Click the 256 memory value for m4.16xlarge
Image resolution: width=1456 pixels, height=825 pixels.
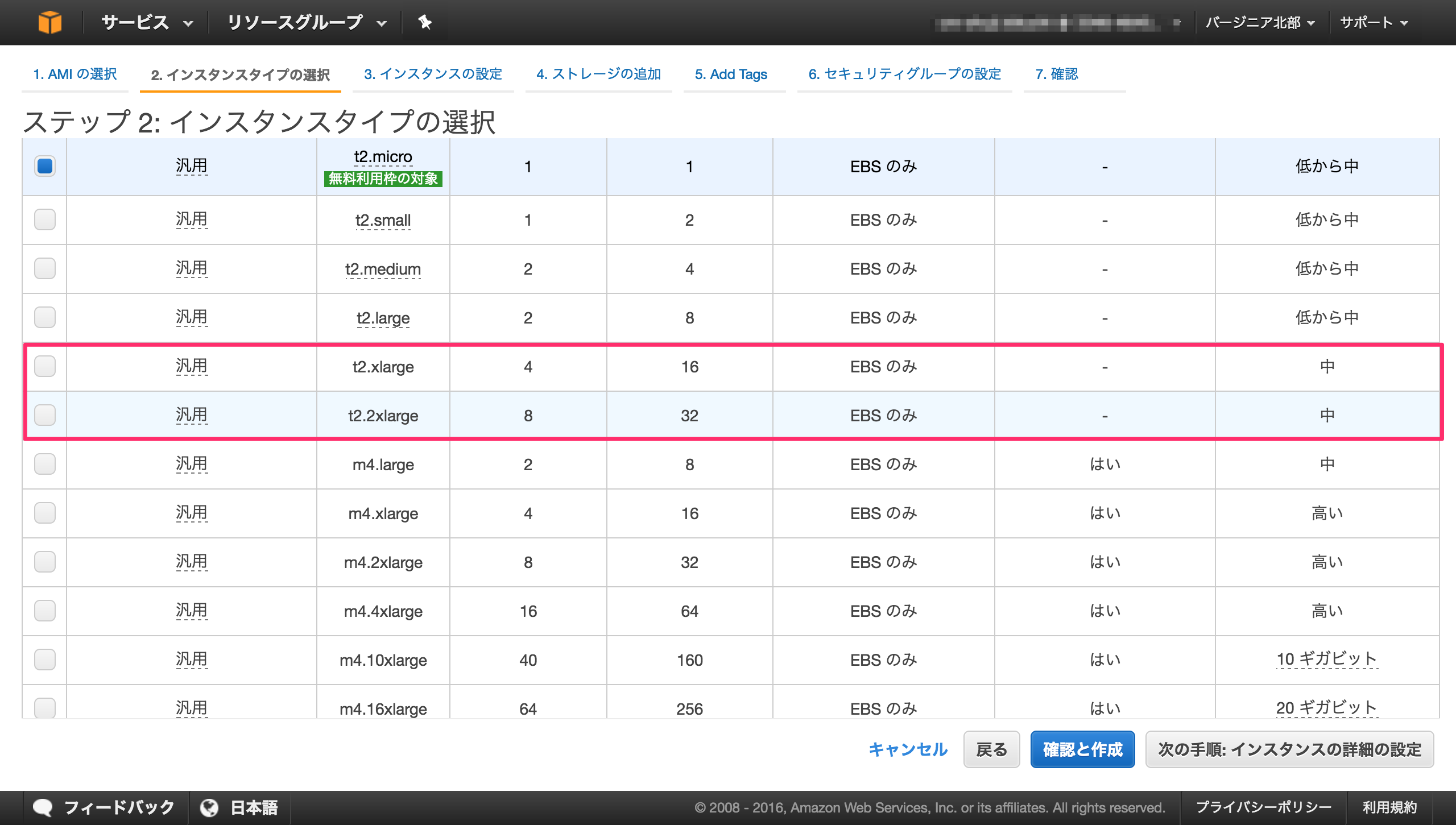[x=689, y=709]
